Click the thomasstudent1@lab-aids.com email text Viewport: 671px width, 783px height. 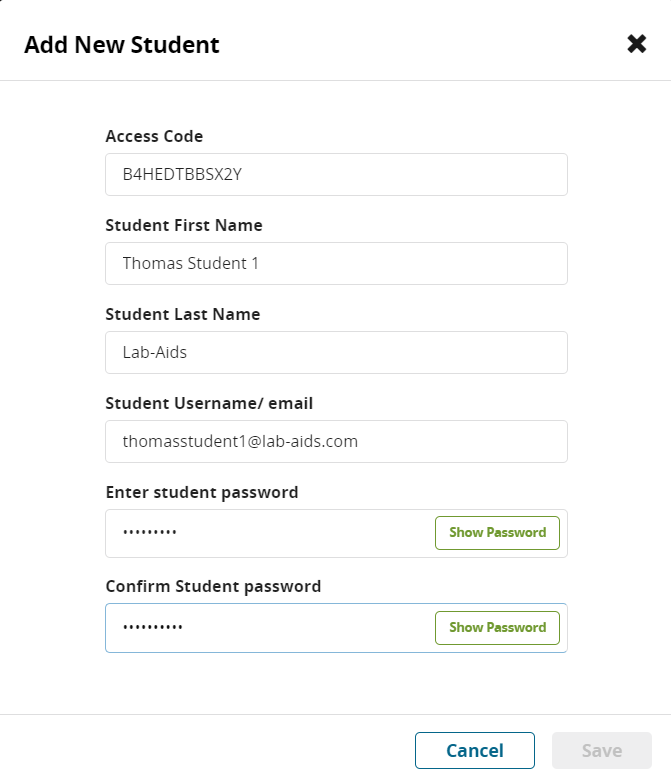240,441
